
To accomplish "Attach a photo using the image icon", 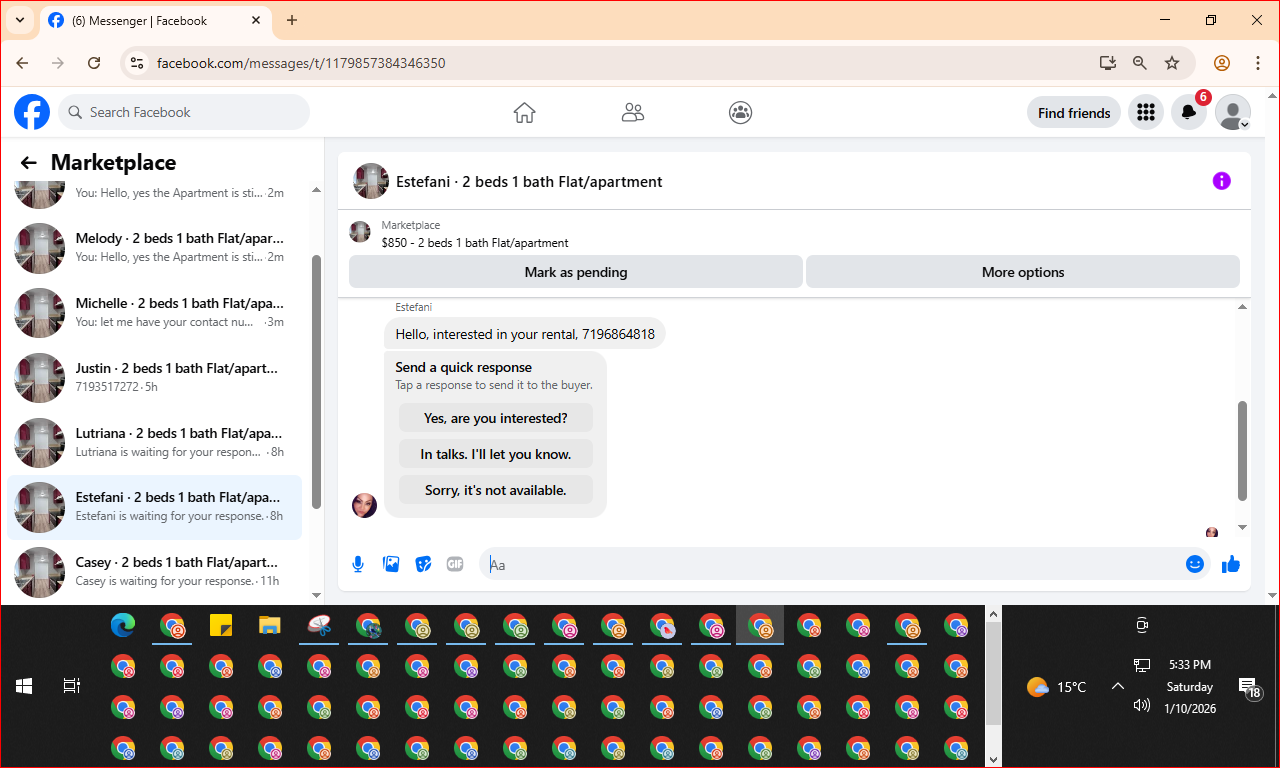I will pos(391,564).
